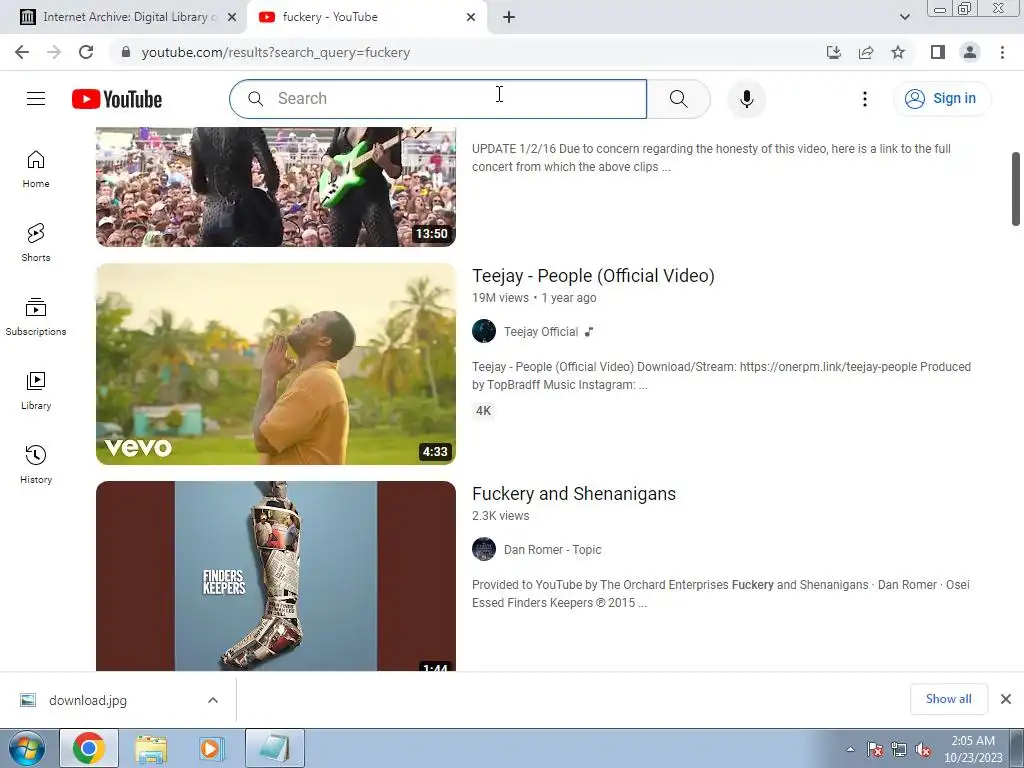Click the magnifier search button
Image resolution: width=1024 pixels, height=768 pixels.
click(679, 99)
